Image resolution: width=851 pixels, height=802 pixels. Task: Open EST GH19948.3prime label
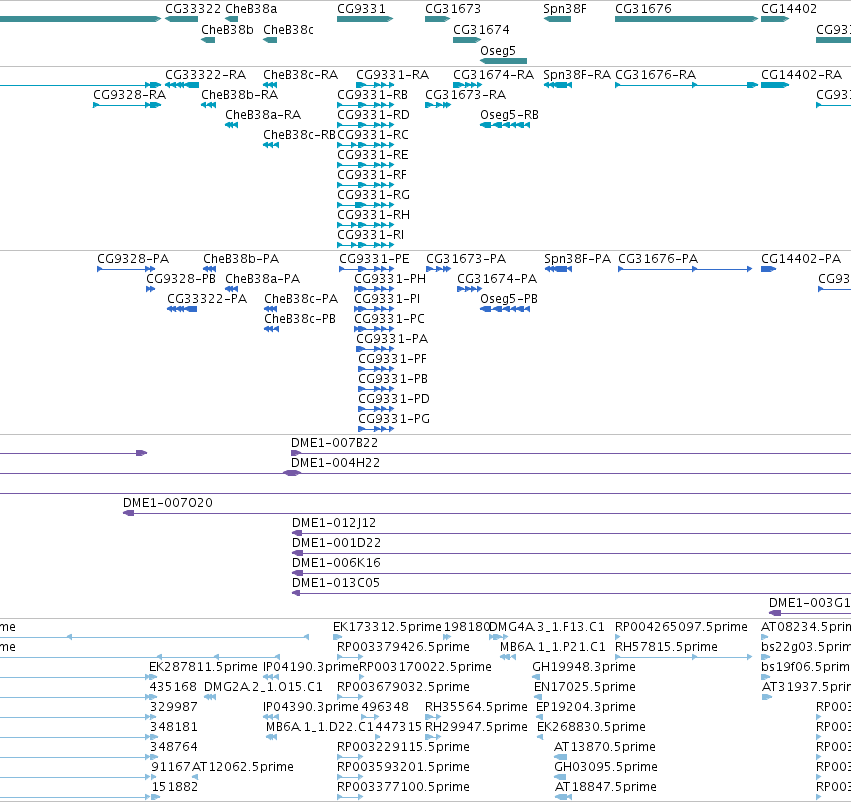(x=583, y=667)
